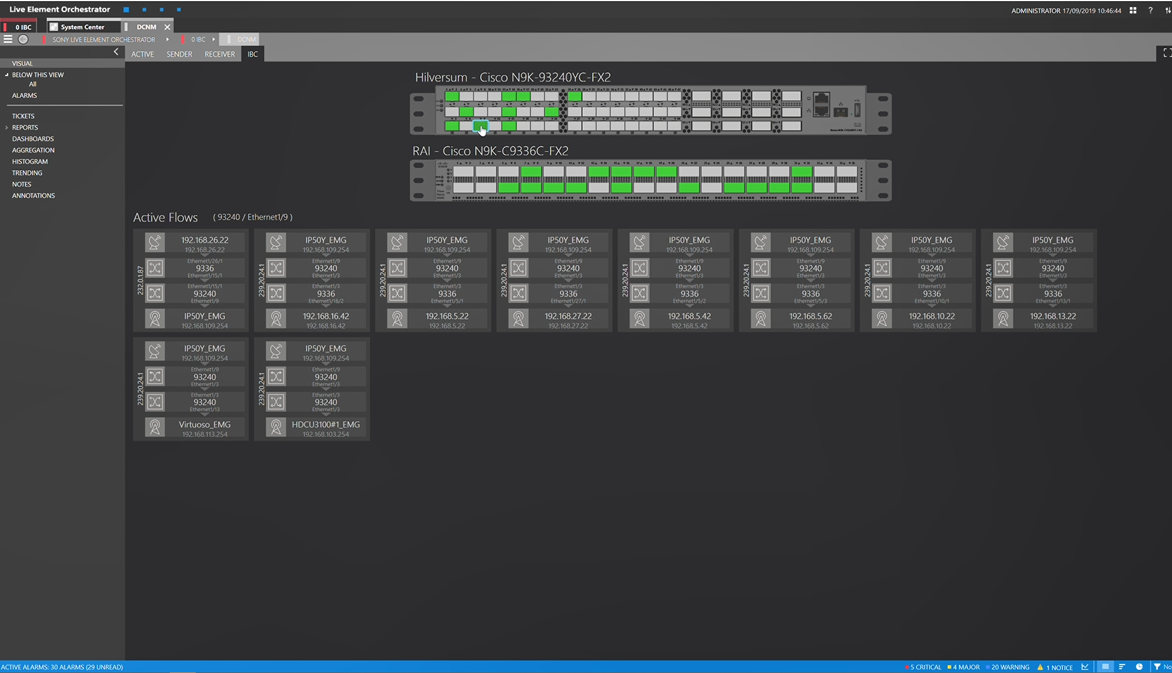The width and height of the screenshot is (1172, 673).
Task: Select the IBC page tab
Action: point(253,54)
